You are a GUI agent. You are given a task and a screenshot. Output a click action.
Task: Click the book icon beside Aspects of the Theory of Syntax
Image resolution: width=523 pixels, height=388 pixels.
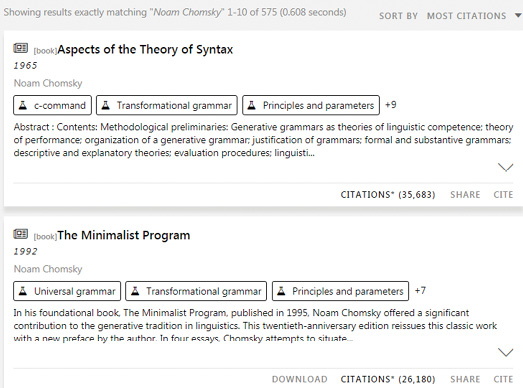coord(20,48)
